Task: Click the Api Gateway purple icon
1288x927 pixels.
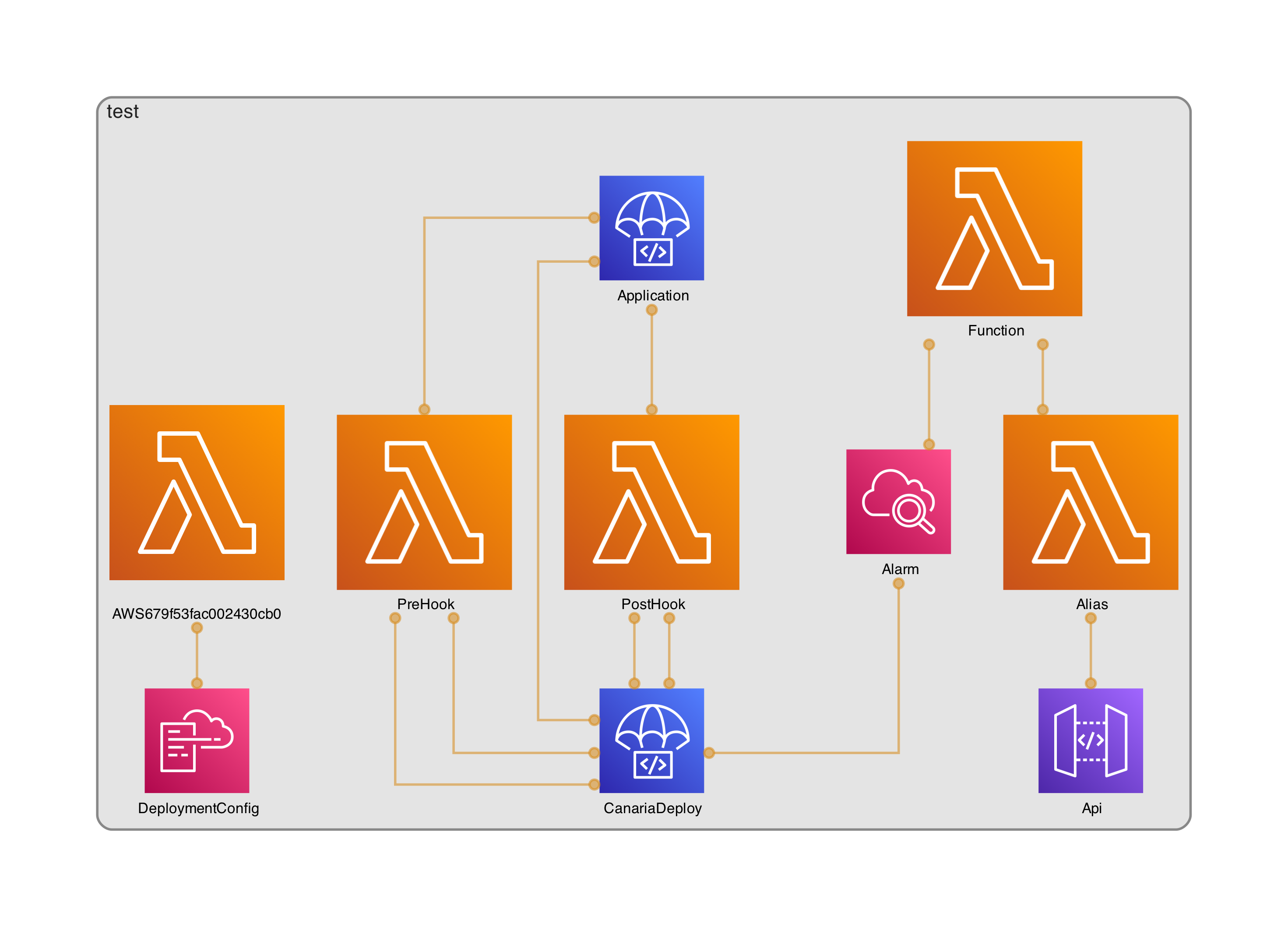Action: point(1090,740)
